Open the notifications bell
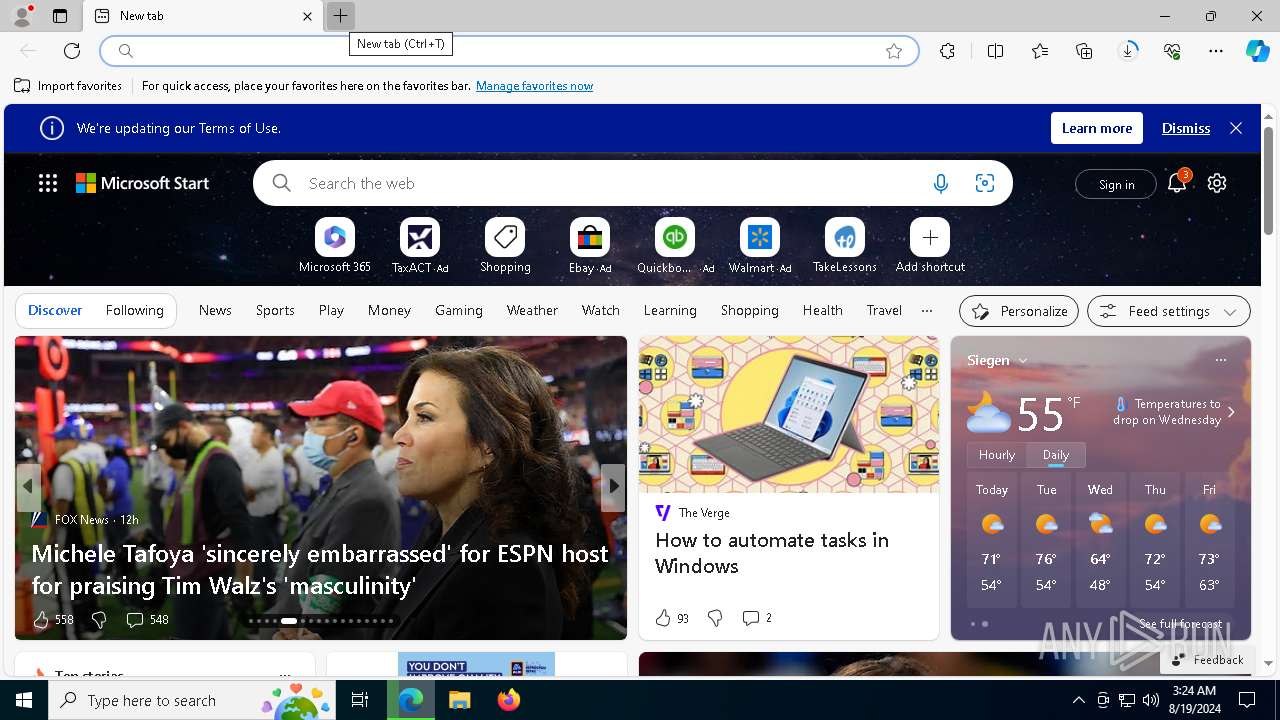 click(x=1177, y=182)
